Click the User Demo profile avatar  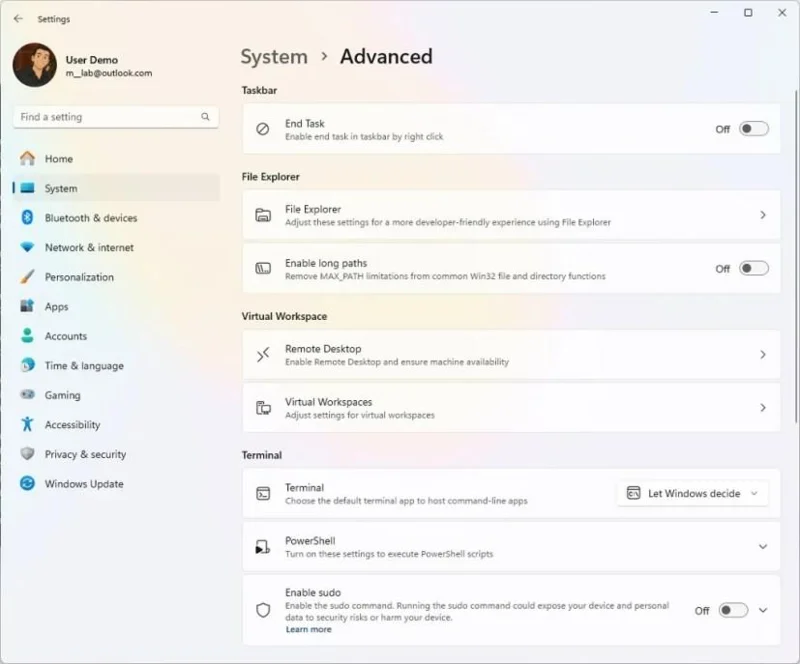pos(35,65)
